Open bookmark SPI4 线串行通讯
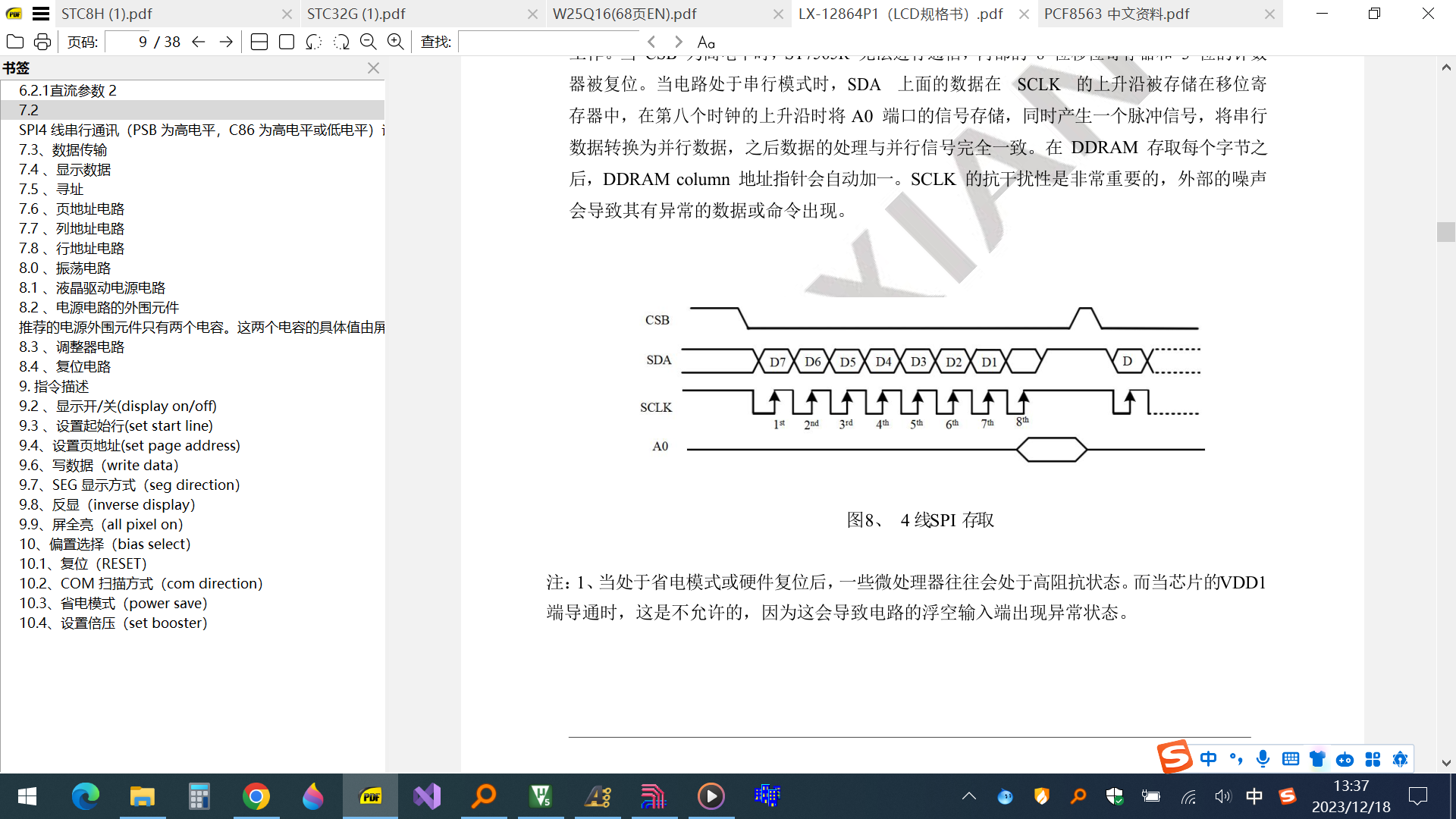The image size is (1456, 819). pyautogui.click(x=193, y=130)
